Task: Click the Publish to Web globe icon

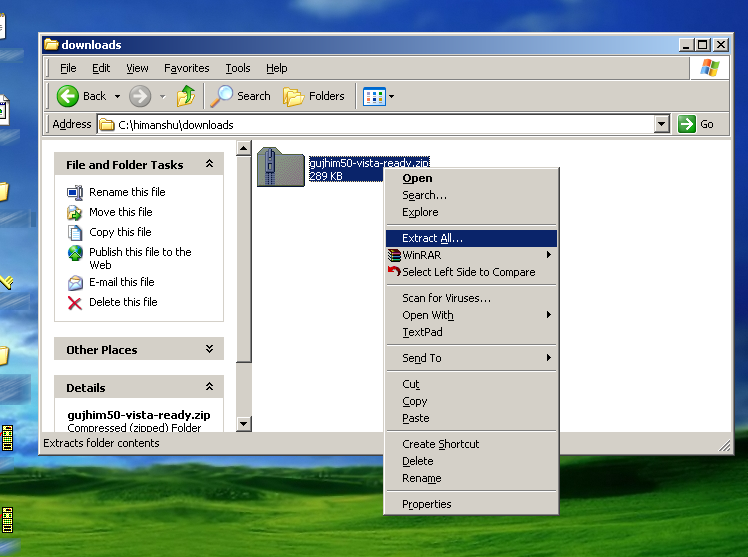Action: point(75,253)
